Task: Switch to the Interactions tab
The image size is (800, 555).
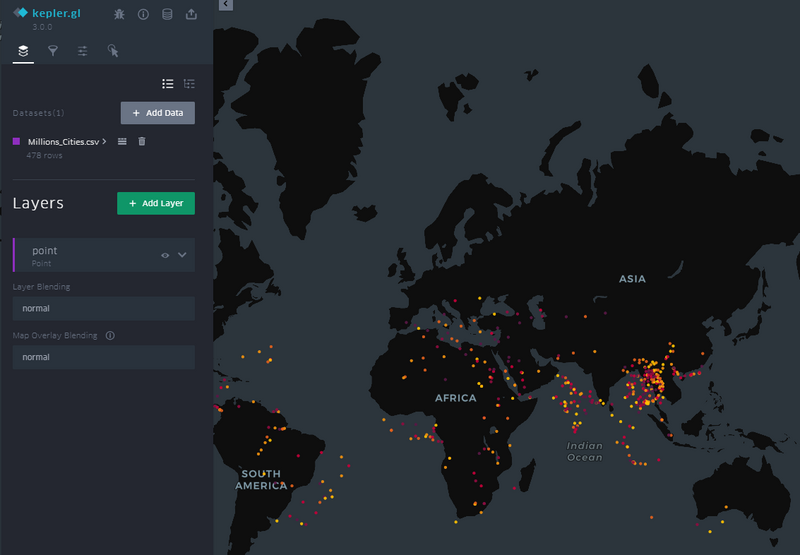Action: point(113,50)
